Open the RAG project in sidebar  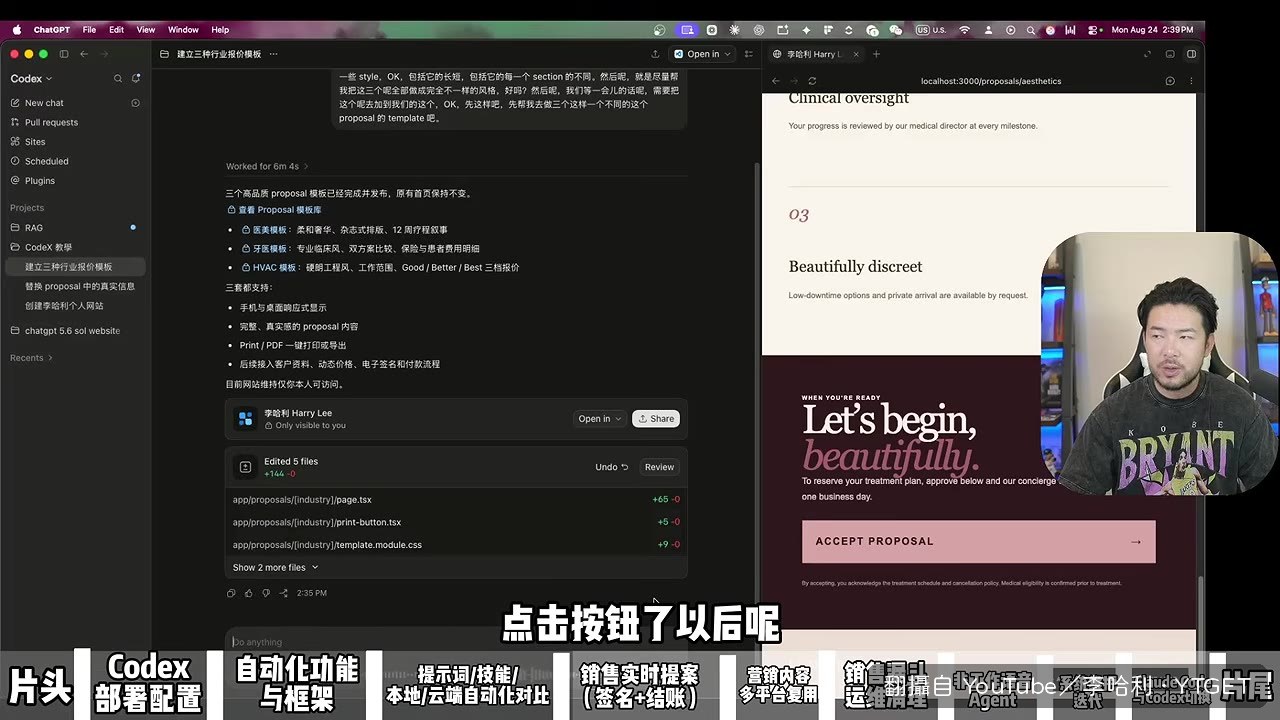75,228
